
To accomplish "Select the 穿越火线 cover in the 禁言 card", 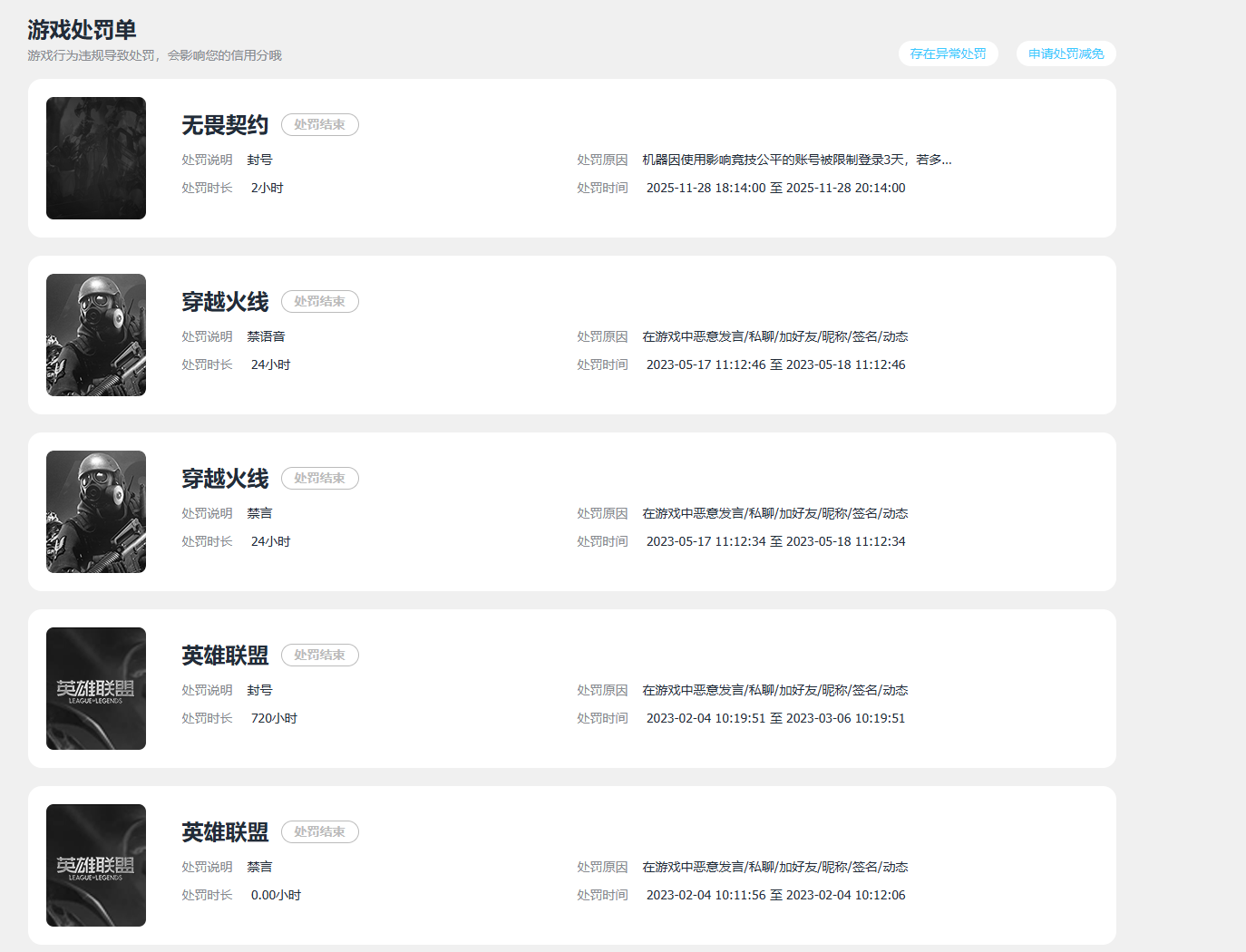I will click(x=96, y=511).
